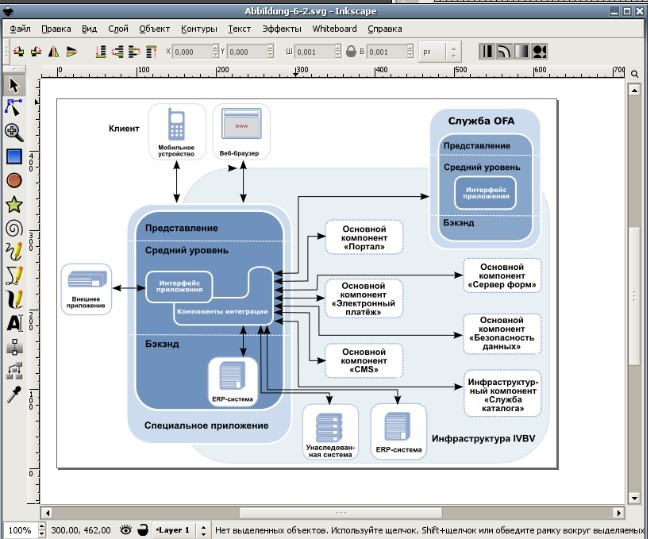Open the Whiteboard menu
Screen dimensions: 648x539
click(334, 29)
